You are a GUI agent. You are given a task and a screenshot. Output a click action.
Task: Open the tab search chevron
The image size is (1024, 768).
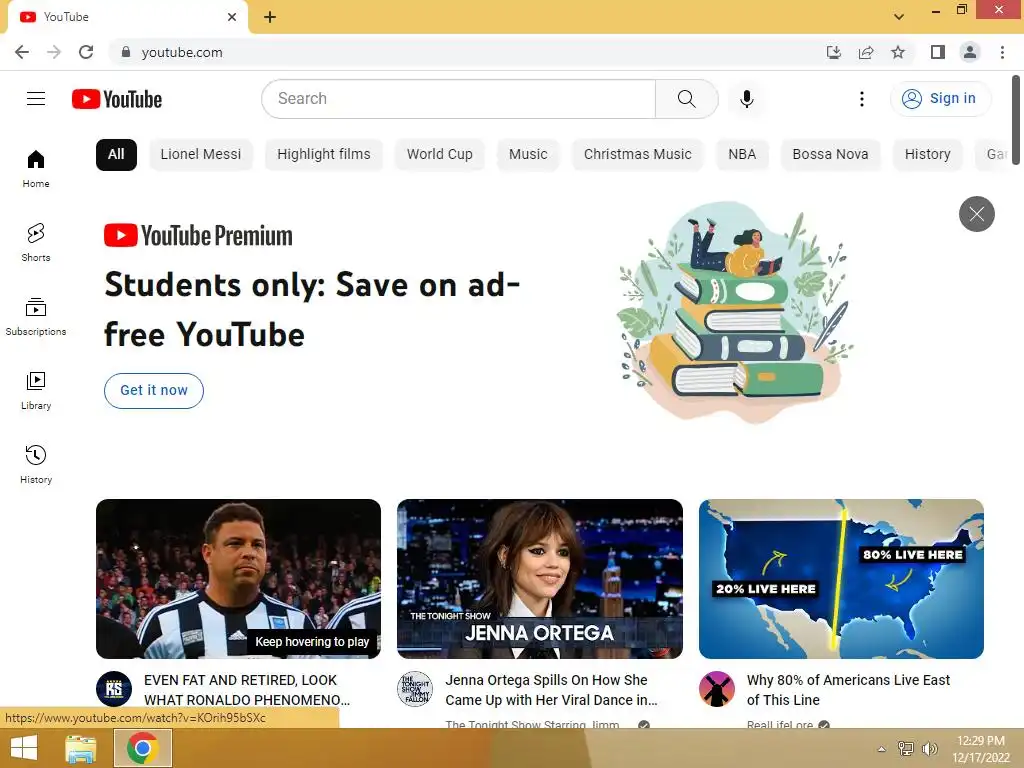(x=899, y=17)
